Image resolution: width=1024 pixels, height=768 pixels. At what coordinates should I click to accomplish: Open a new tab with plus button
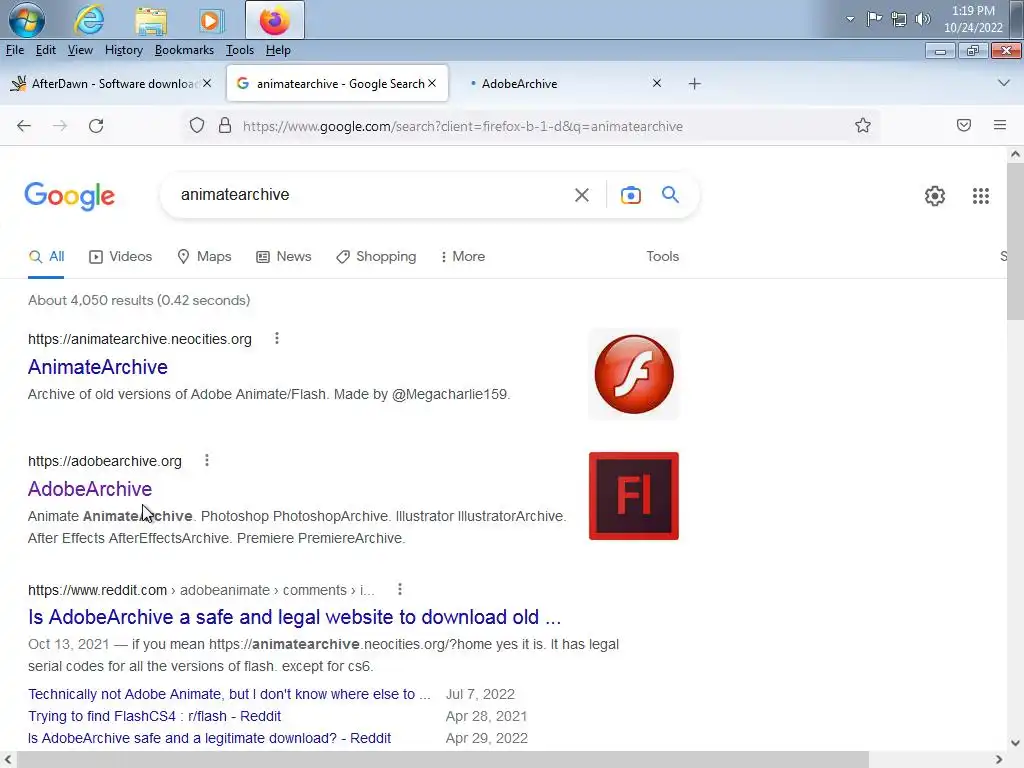695,84
